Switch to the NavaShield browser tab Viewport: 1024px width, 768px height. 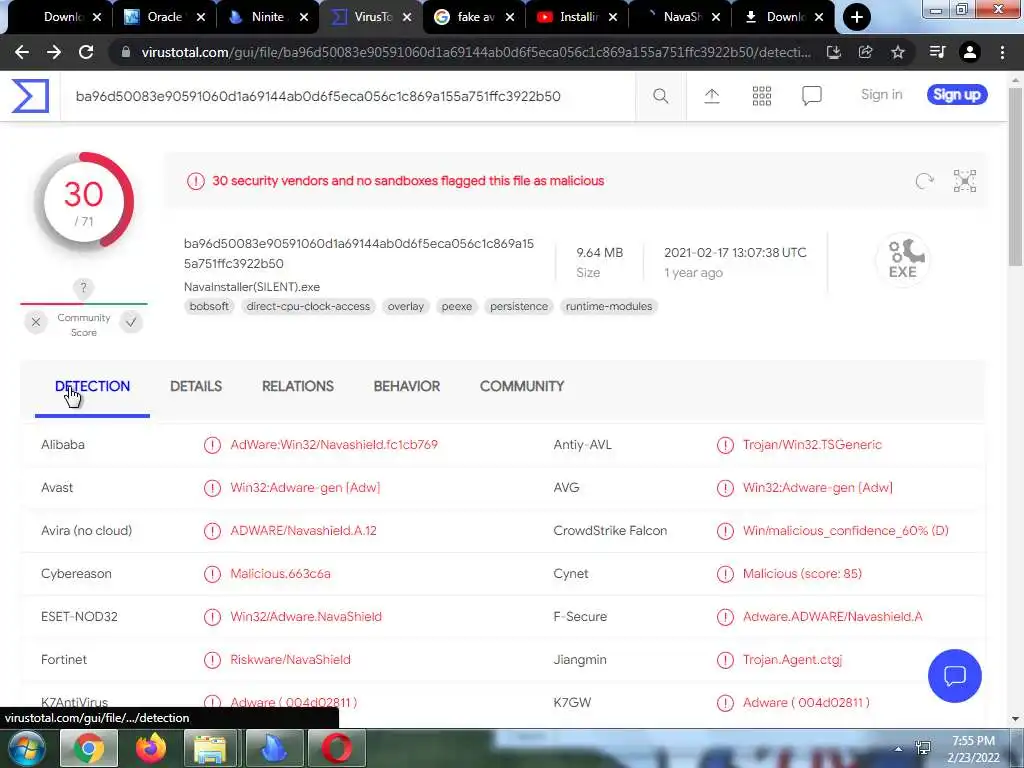pyautogui.click(x=679, y=17)
